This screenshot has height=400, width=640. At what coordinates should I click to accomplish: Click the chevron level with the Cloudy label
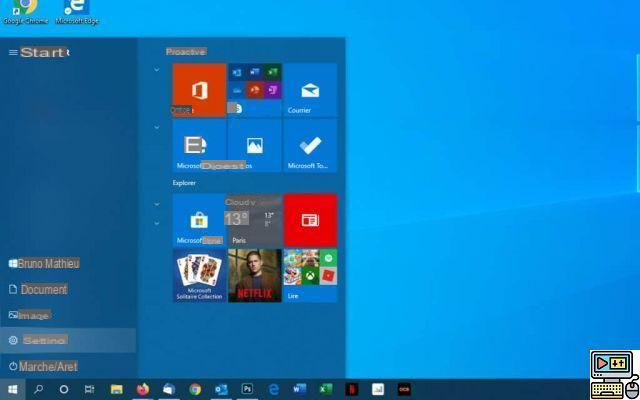tap(157, 204)
